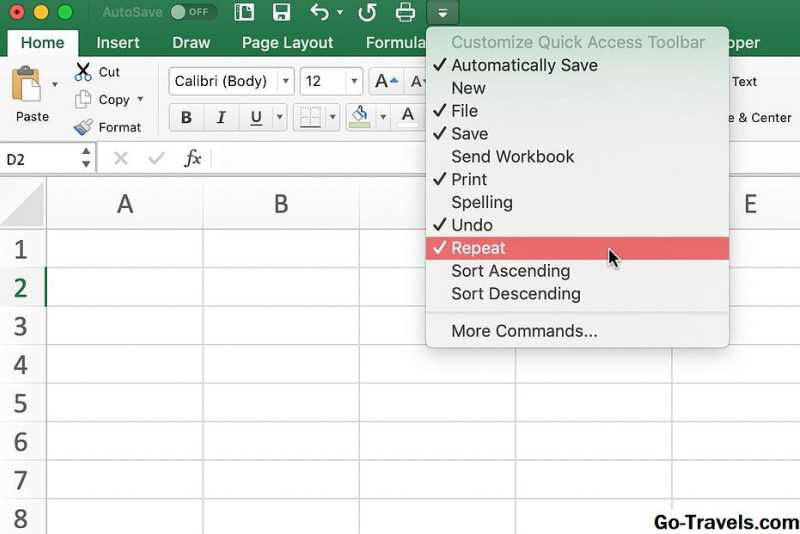800x534 pixels.
Task: Click the green zoom window button
Action: pyautogui.click(x=65, y=12)
